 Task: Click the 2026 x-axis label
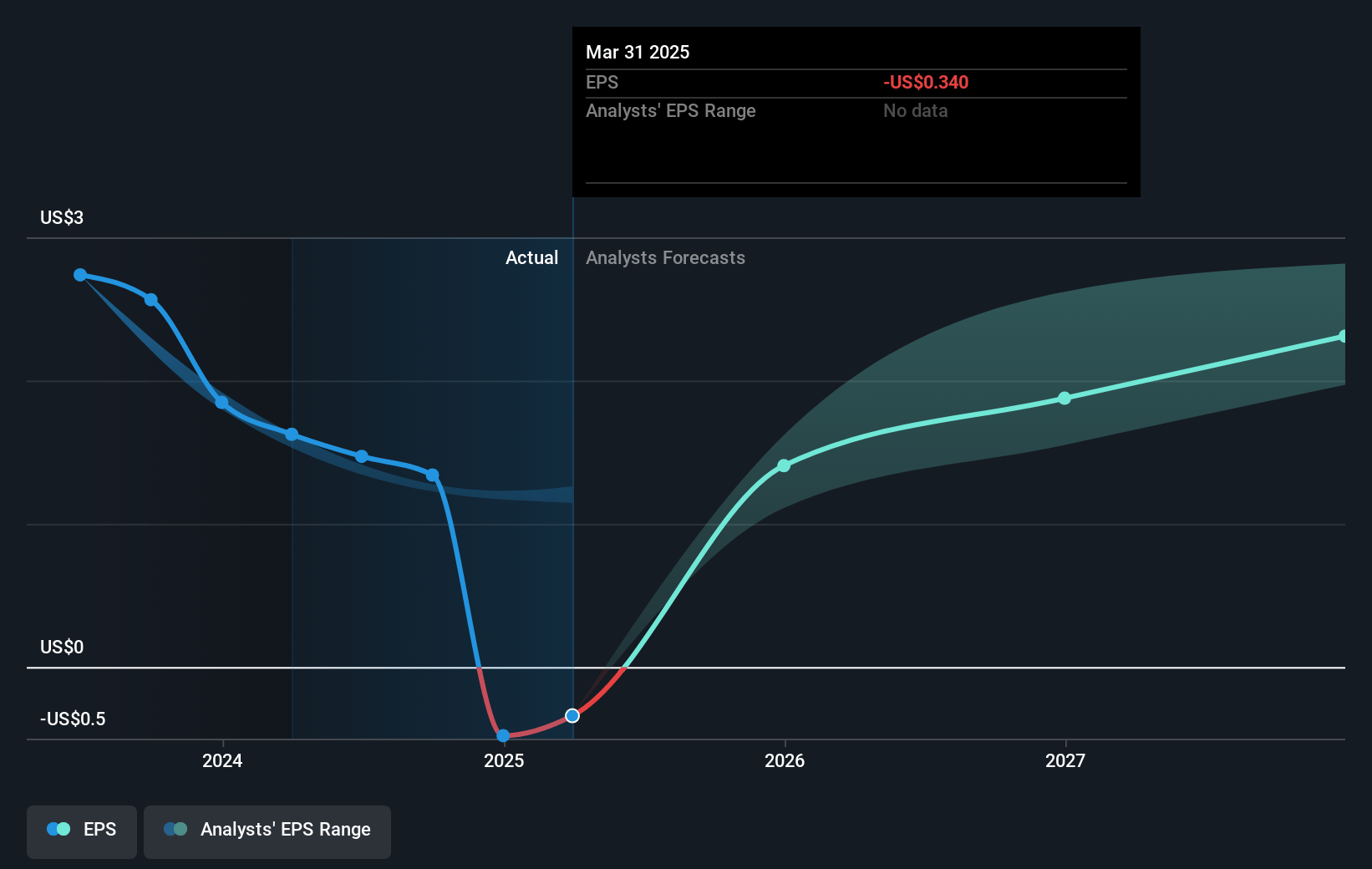[785, 760]
